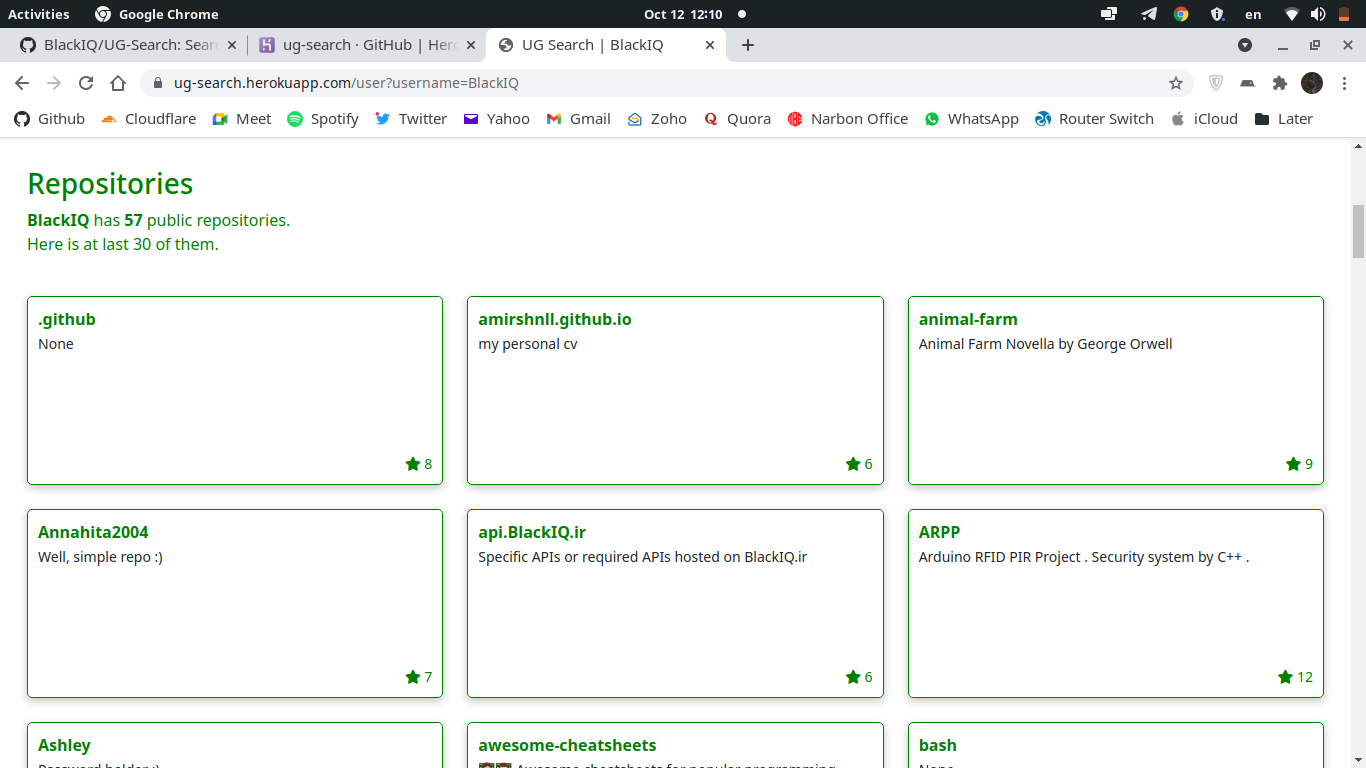Open the en keyboard layout indicator
The height and width of the screenshot is (768, 1366).
point(1253,14)
